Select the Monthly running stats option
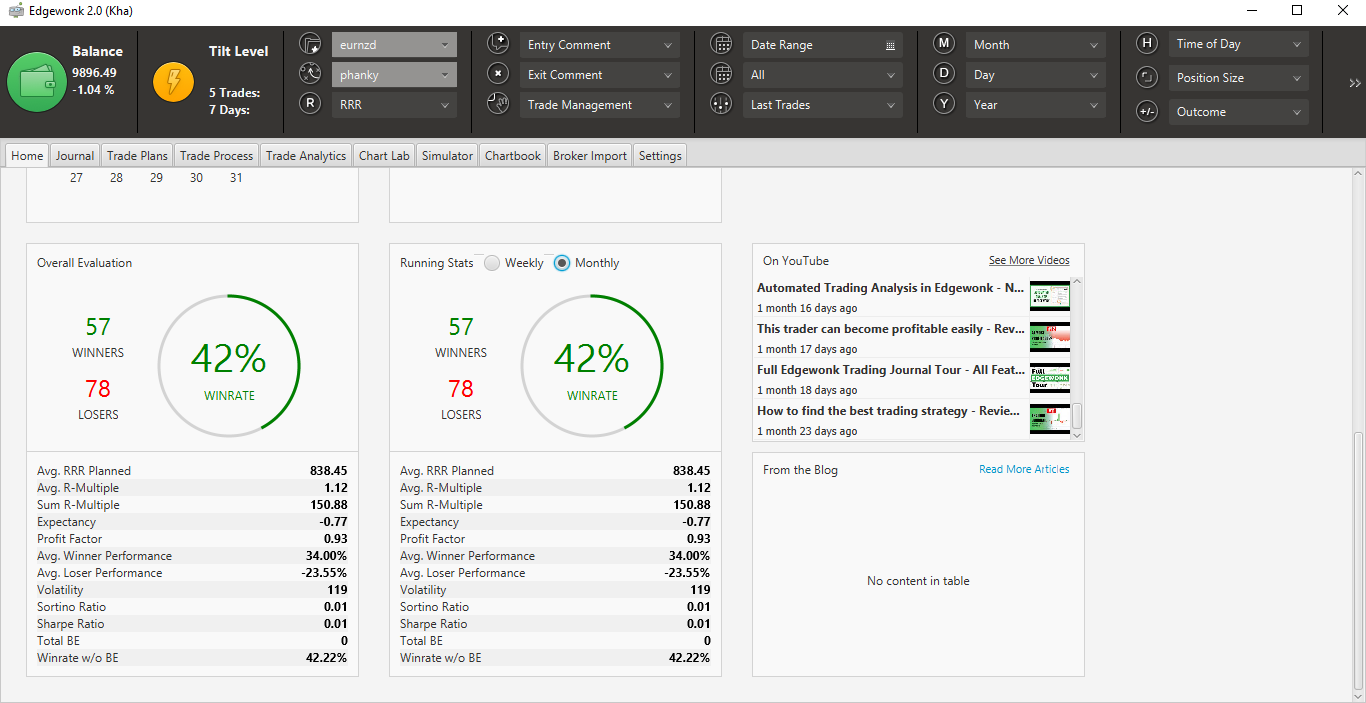The height and width of the screenshot is (703, 1366). (x=562, y=263)
